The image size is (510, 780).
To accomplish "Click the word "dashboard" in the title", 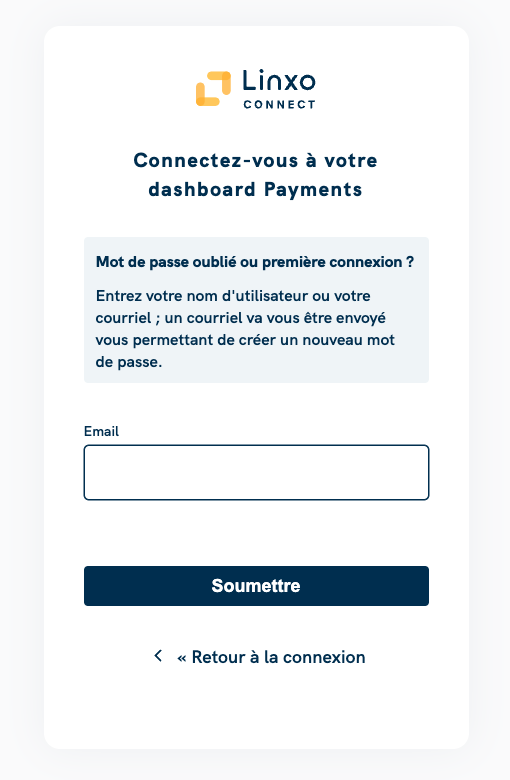I will pos(202,190).
